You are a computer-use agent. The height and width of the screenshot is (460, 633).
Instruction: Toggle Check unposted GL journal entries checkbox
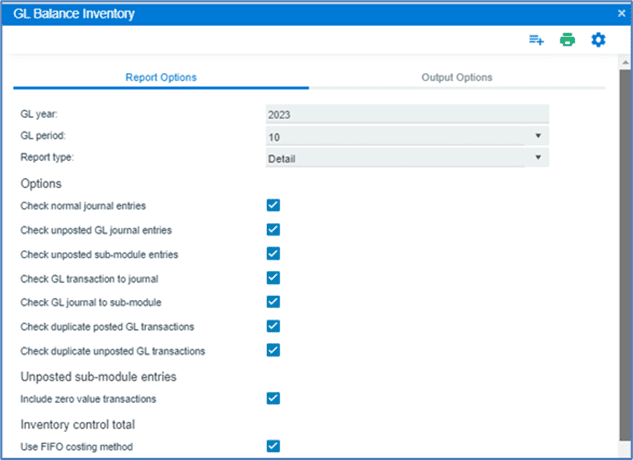tap(273, 230)
